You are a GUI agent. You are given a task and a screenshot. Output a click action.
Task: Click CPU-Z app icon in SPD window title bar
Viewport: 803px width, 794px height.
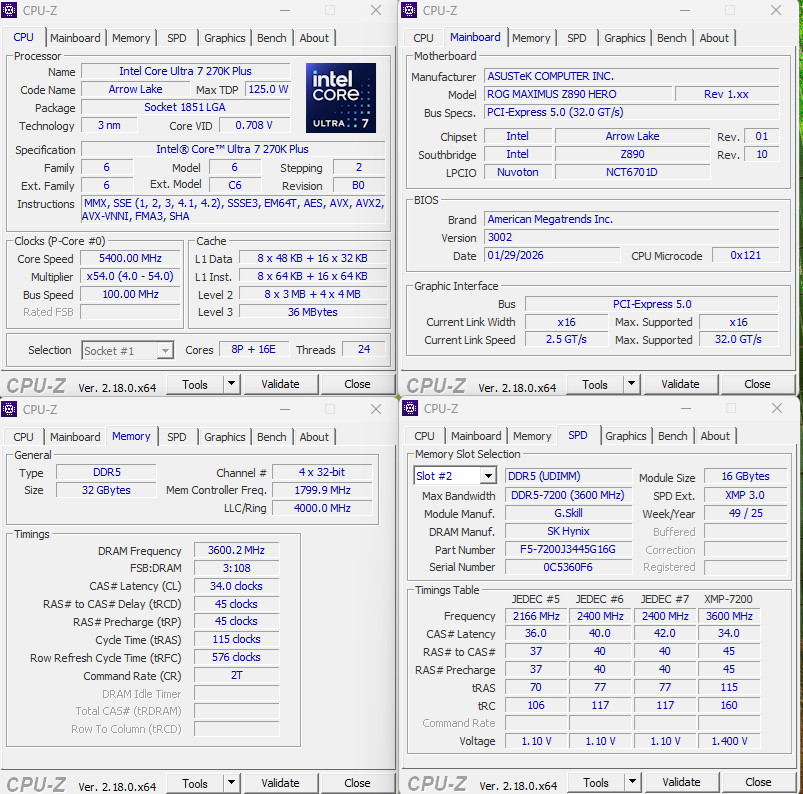(x=410, y=408)
